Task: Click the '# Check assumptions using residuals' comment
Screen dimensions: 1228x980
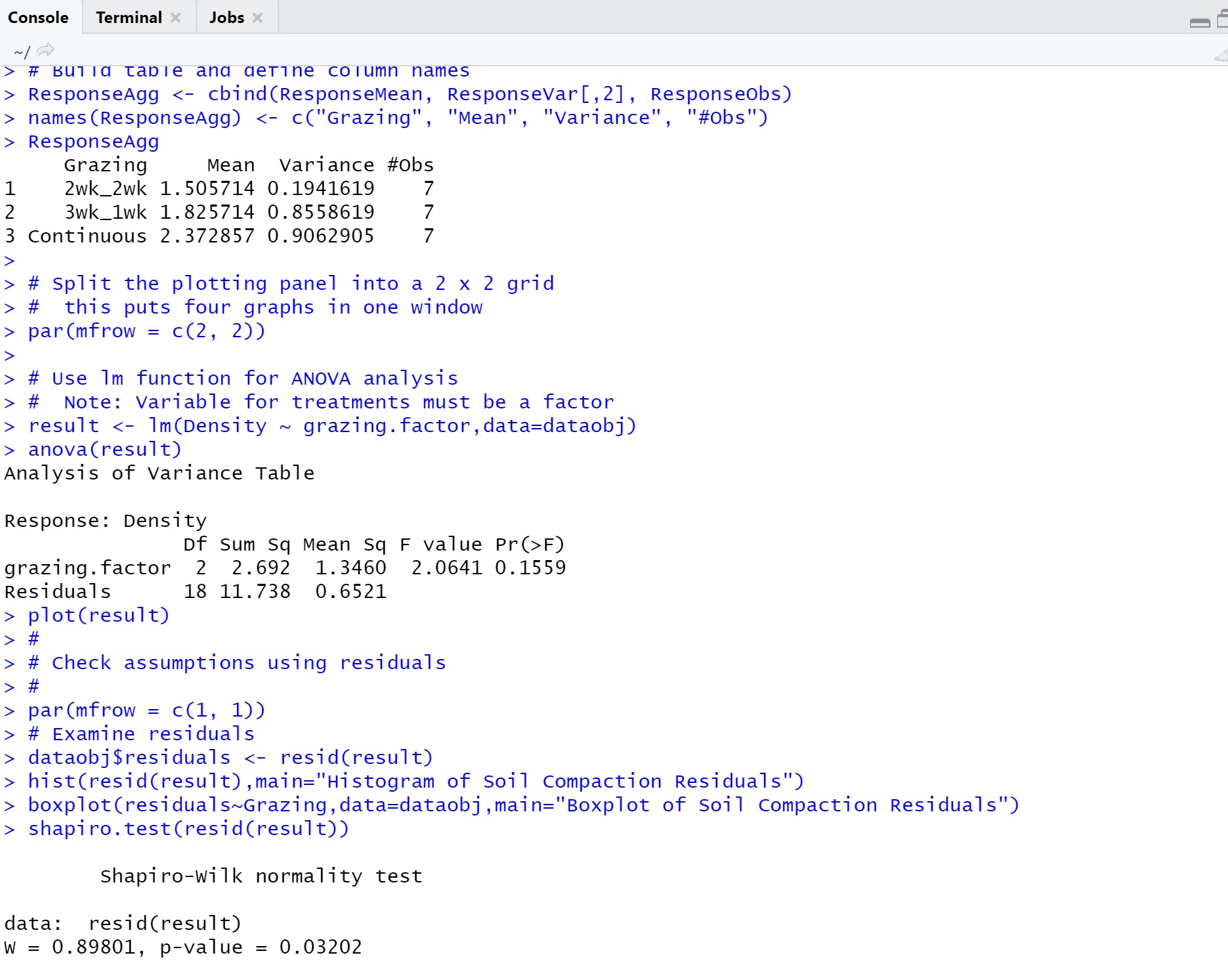Action: click(x=236, y=663)
